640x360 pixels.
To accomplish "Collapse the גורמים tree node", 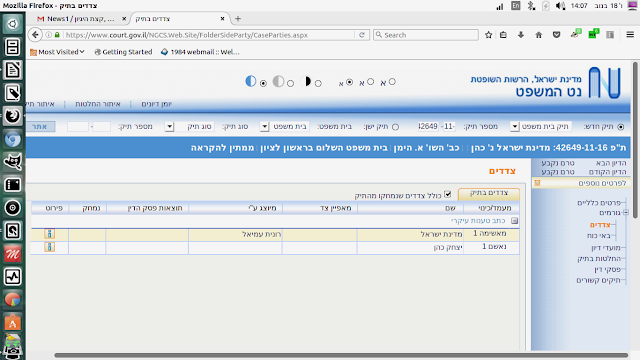I will (626, 212).
